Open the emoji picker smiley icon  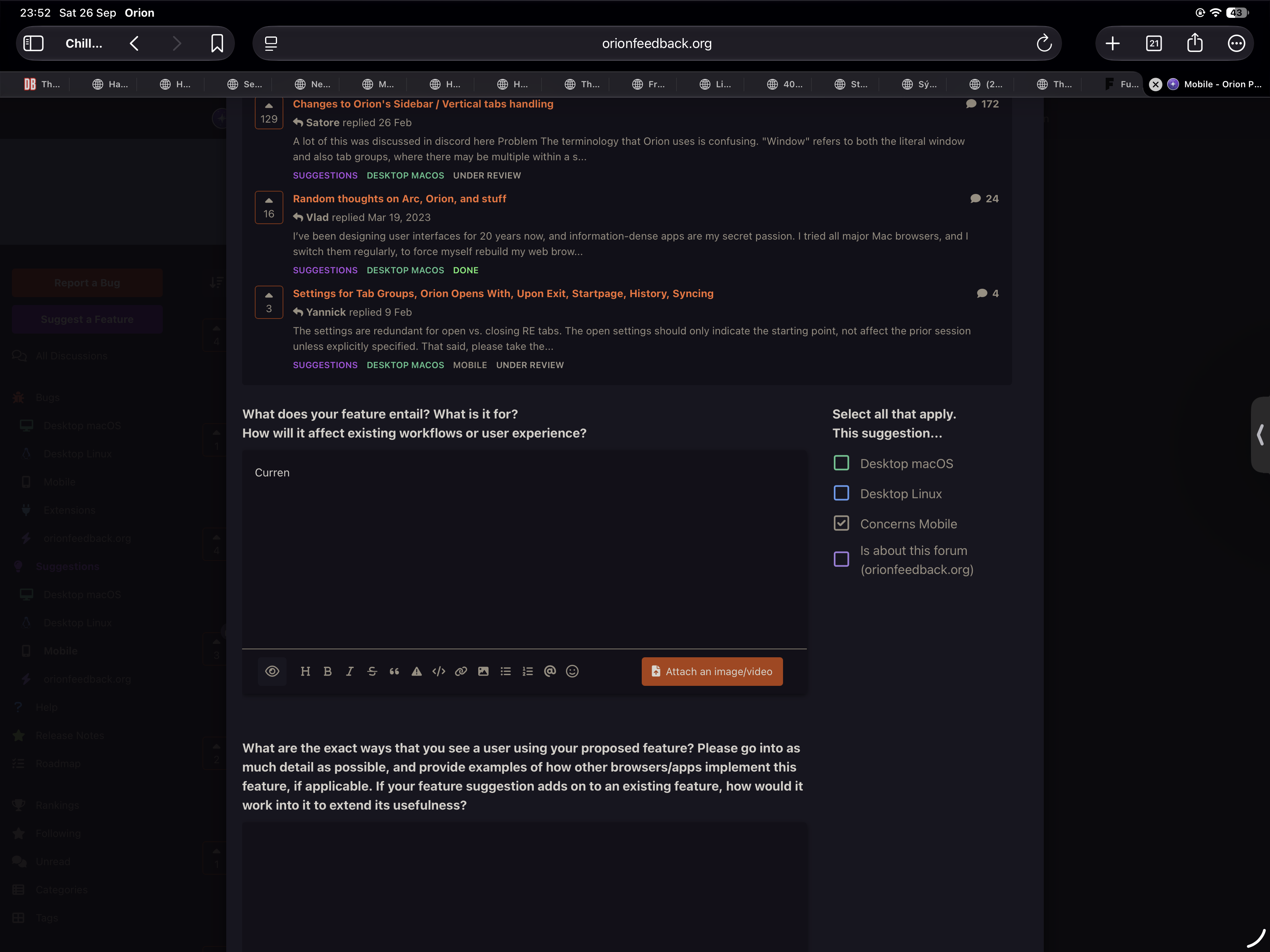pos(572,672)
